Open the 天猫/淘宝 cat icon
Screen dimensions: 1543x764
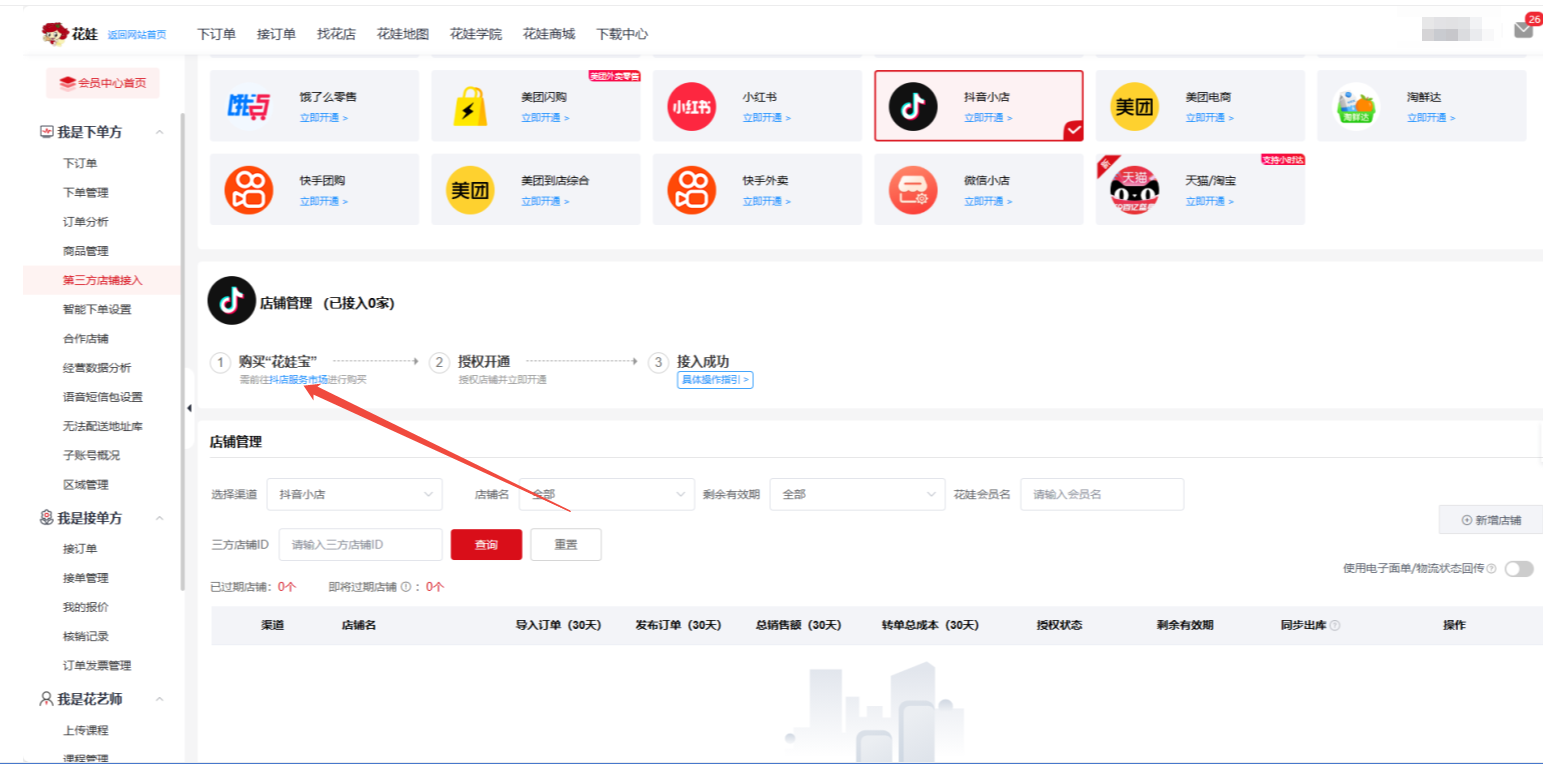(x=1135, y=190)
